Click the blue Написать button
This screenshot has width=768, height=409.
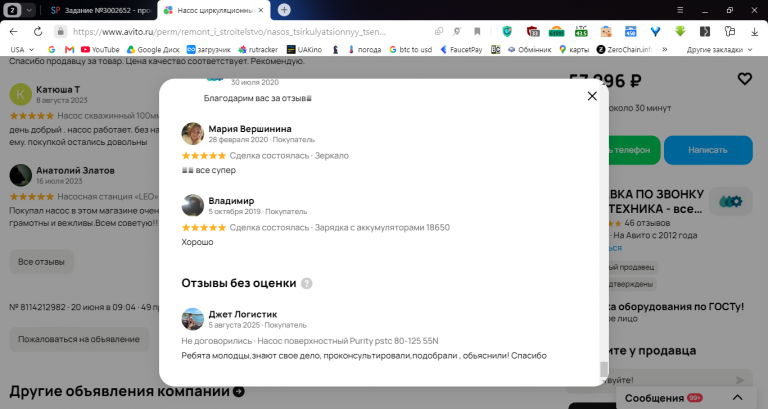(x=708, y=150)
